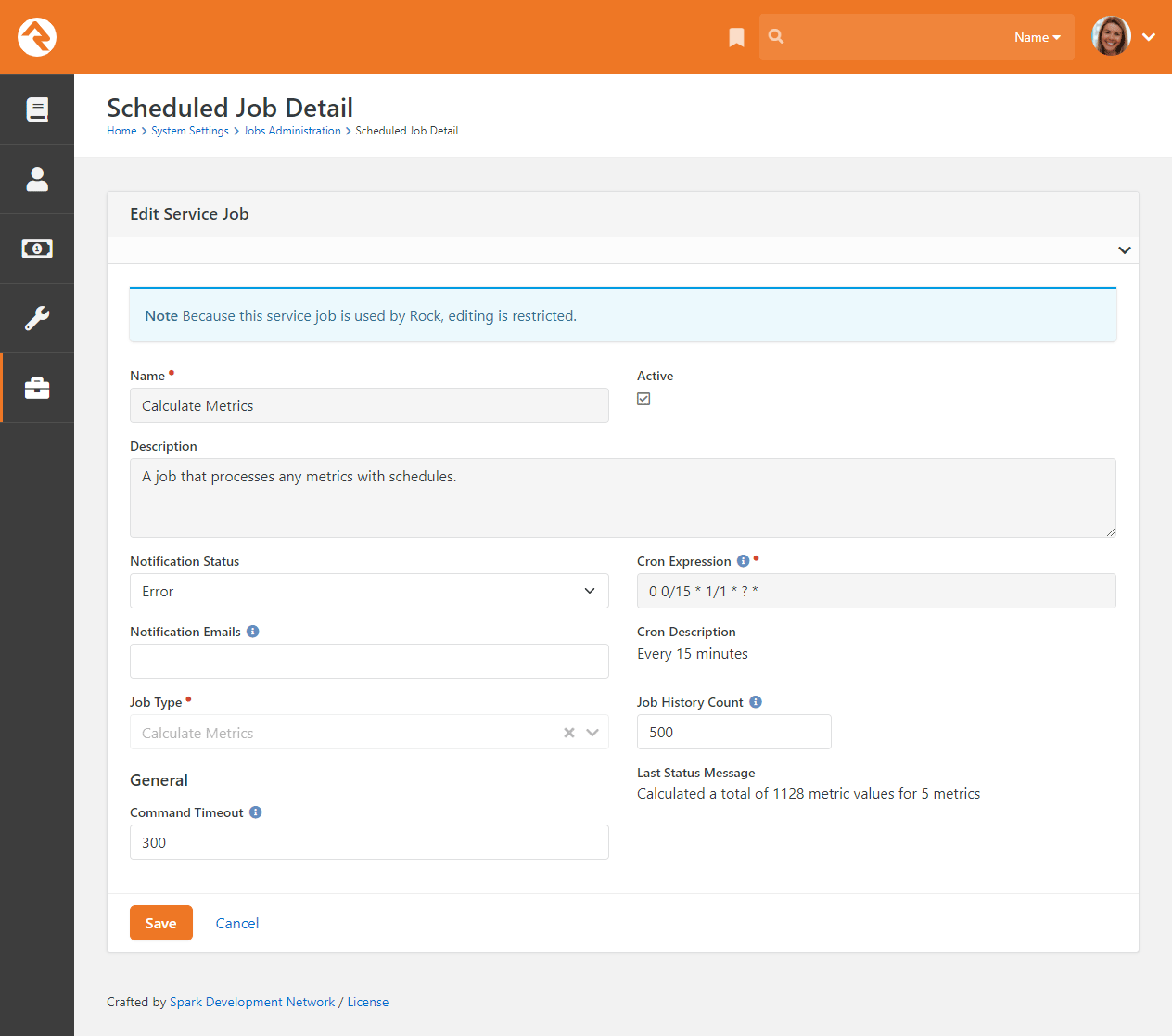Click the Cron Expression info icon
Viewport: 1172px width, 1036px height.
tap(743, 561)
